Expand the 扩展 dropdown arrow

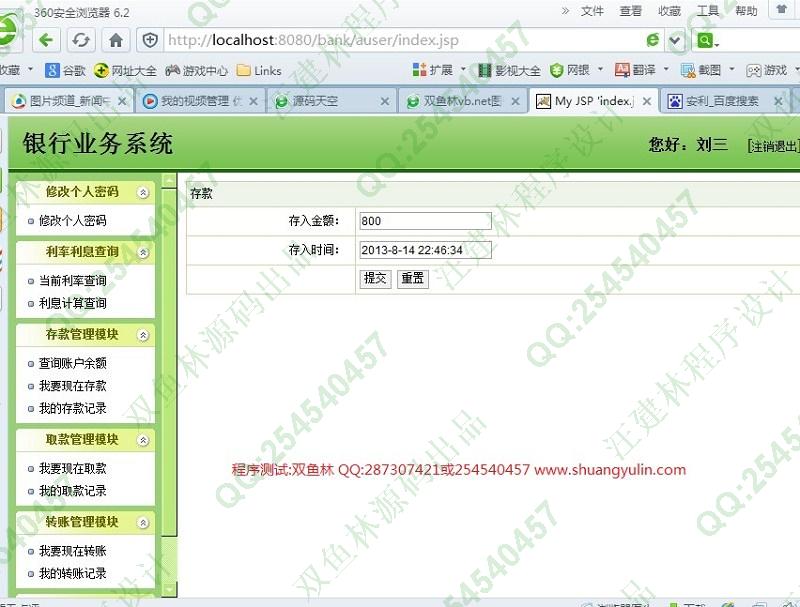[463, 69]
